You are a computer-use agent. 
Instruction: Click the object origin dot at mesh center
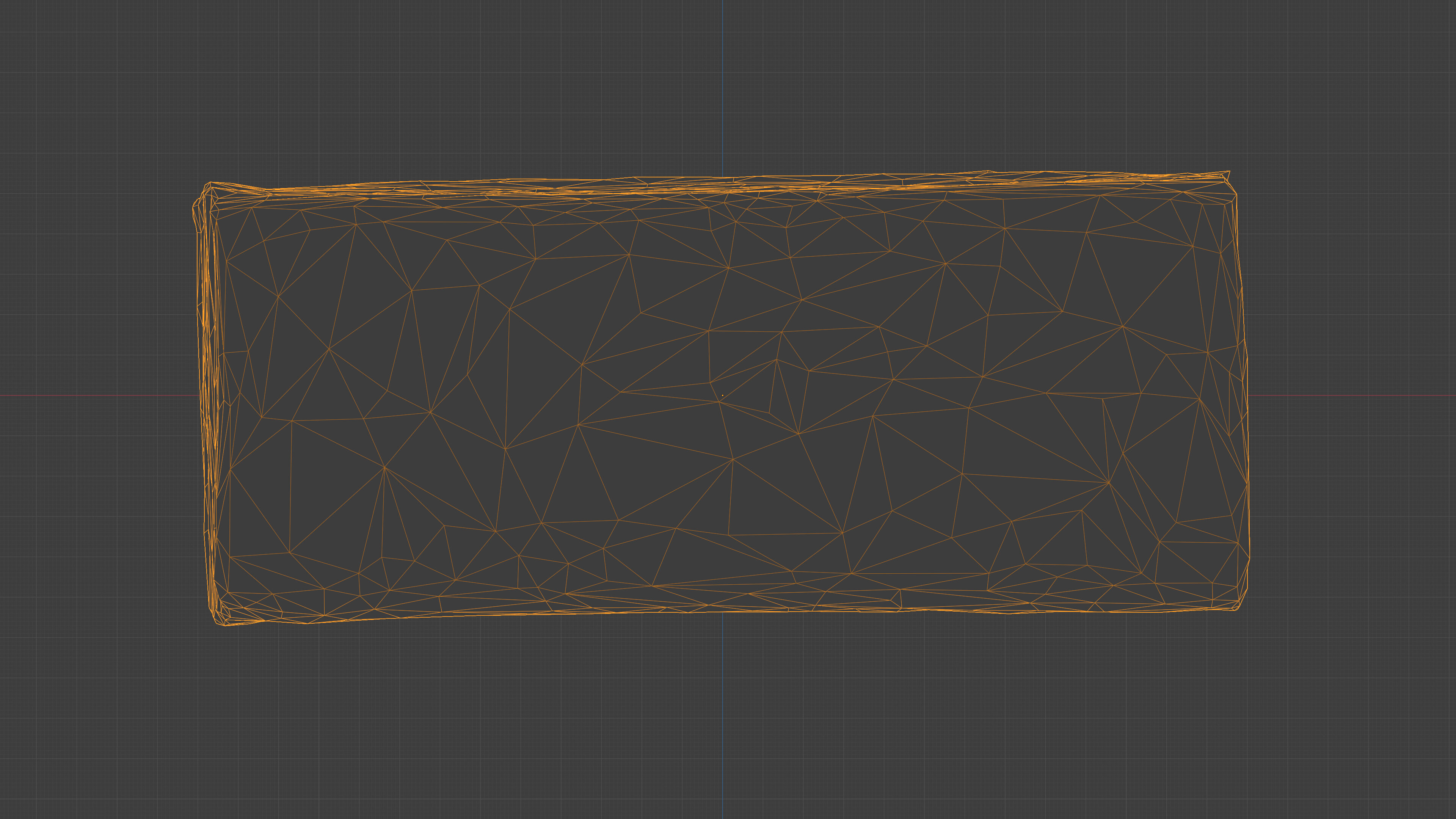[x=722, y=395]
